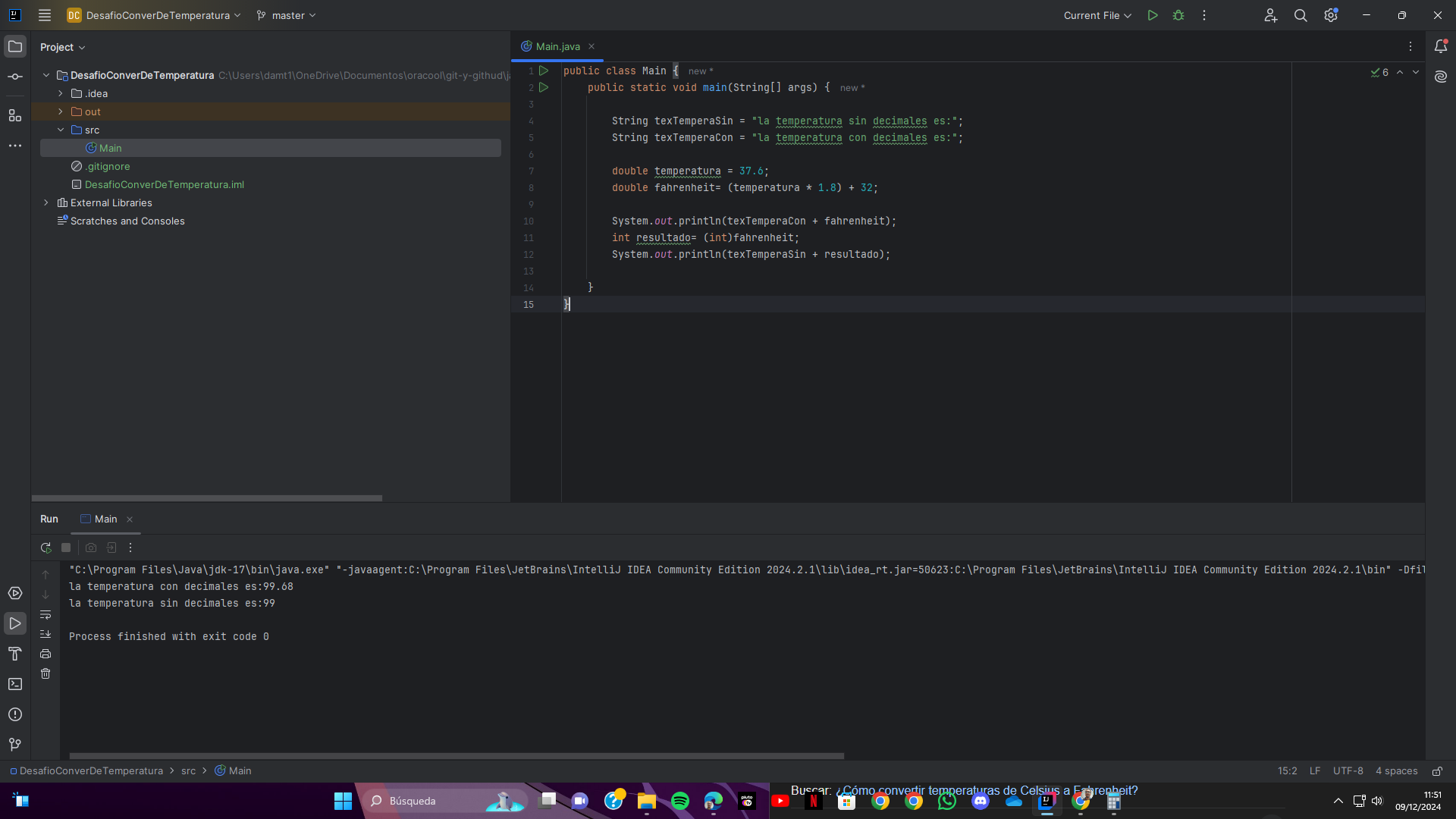Open Services tool window

pyautogui.click(x=15, y=593)
